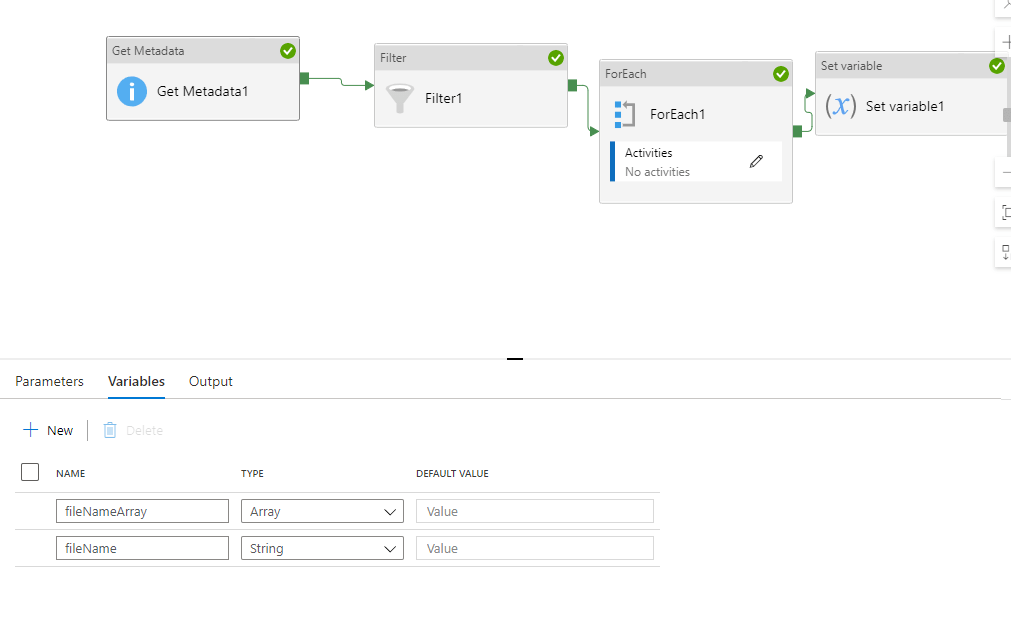Click the Set variable1 (x) icon
Viewport: 1011px width, 620px height.
click(x=842, y=106)
